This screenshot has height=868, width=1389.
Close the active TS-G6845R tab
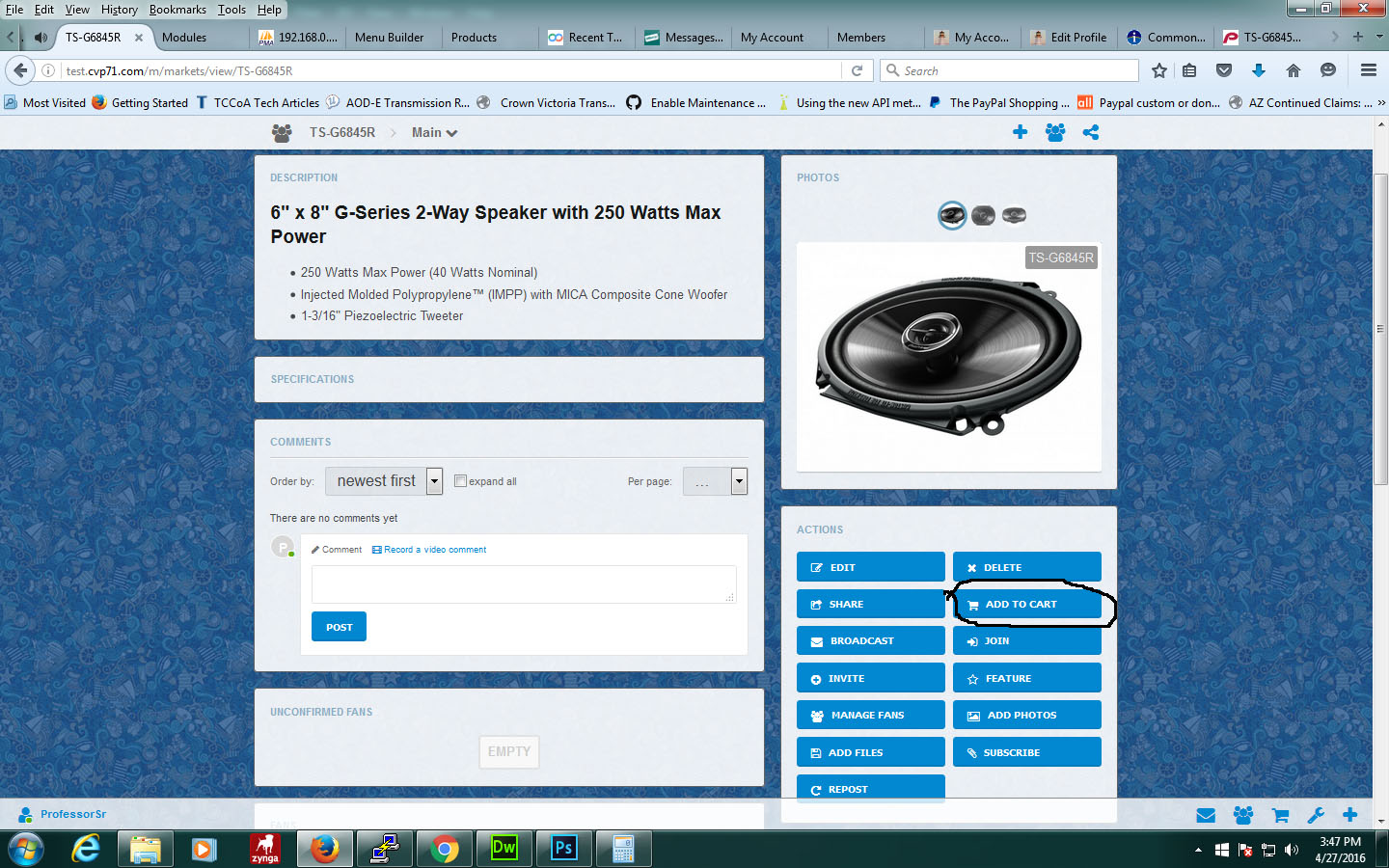click(x=139, y=38)
